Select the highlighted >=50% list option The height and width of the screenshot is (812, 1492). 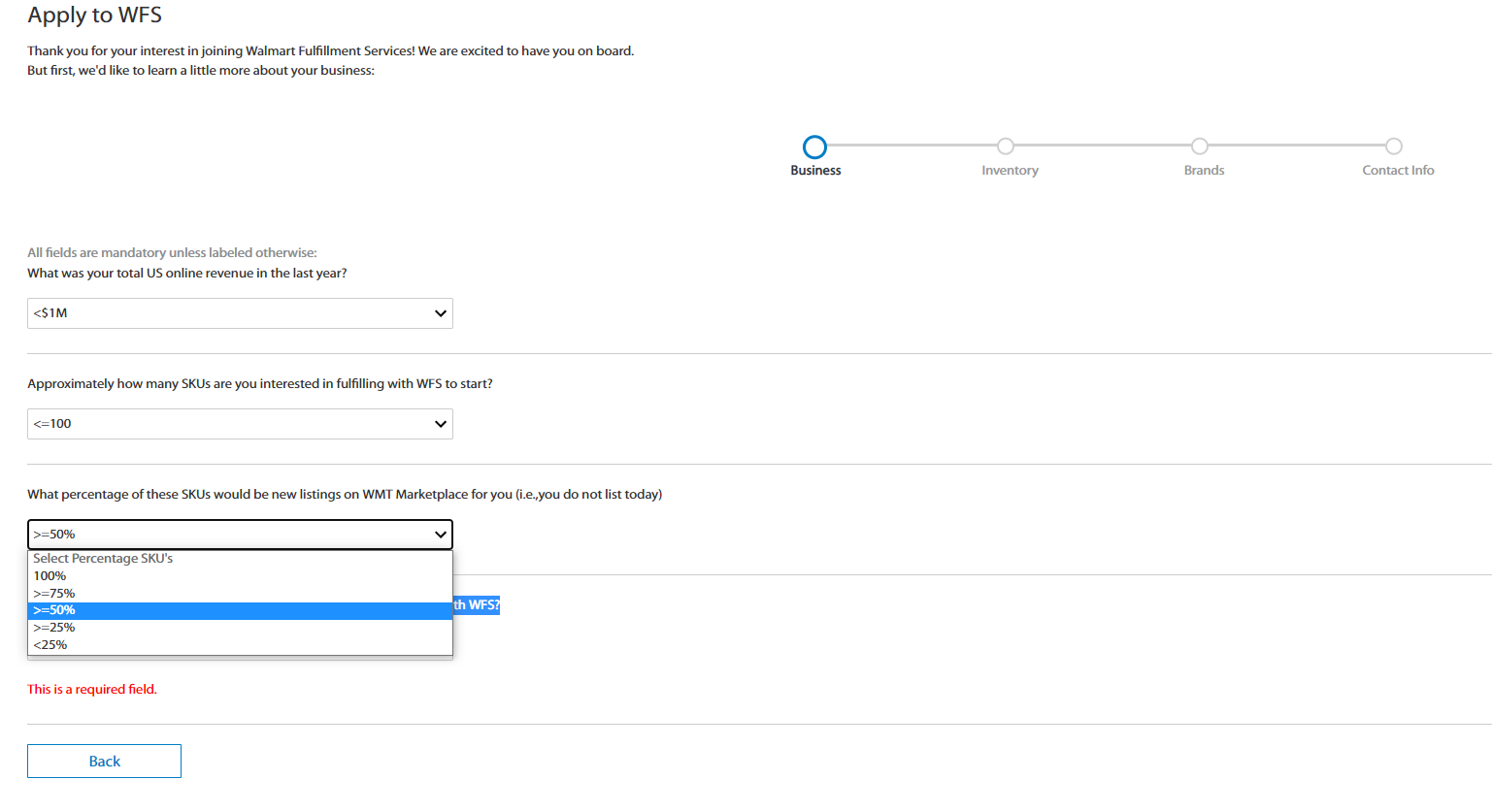click(240, 610)
